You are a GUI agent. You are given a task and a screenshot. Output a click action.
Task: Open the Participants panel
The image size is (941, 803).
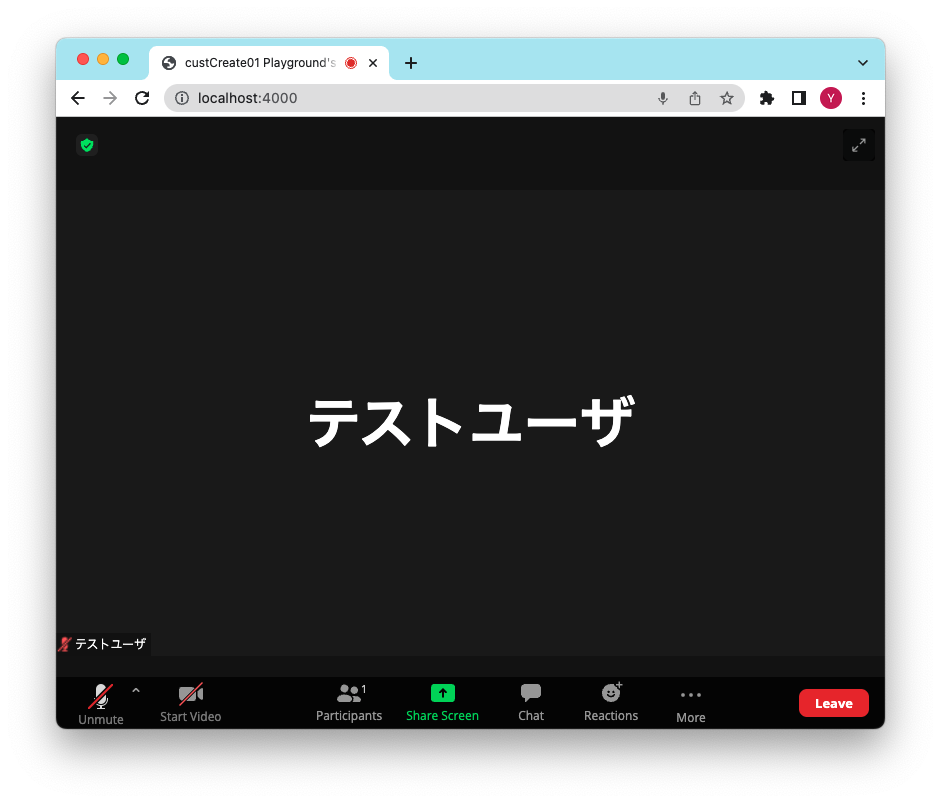[349, 702]
